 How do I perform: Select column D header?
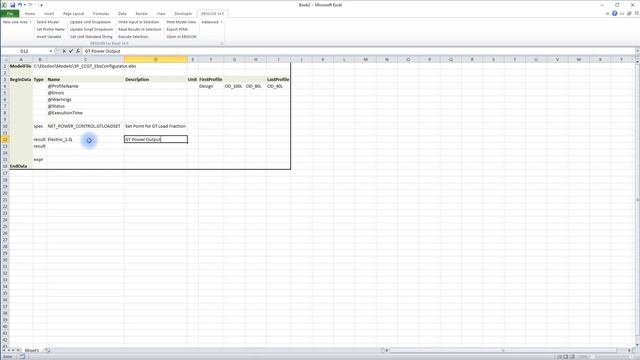point(156,60)
